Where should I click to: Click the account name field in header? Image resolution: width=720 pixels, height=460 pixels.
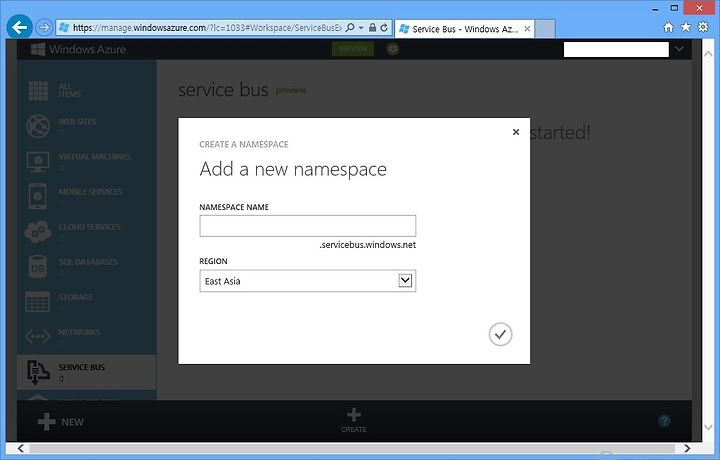[x=616, y=50]
